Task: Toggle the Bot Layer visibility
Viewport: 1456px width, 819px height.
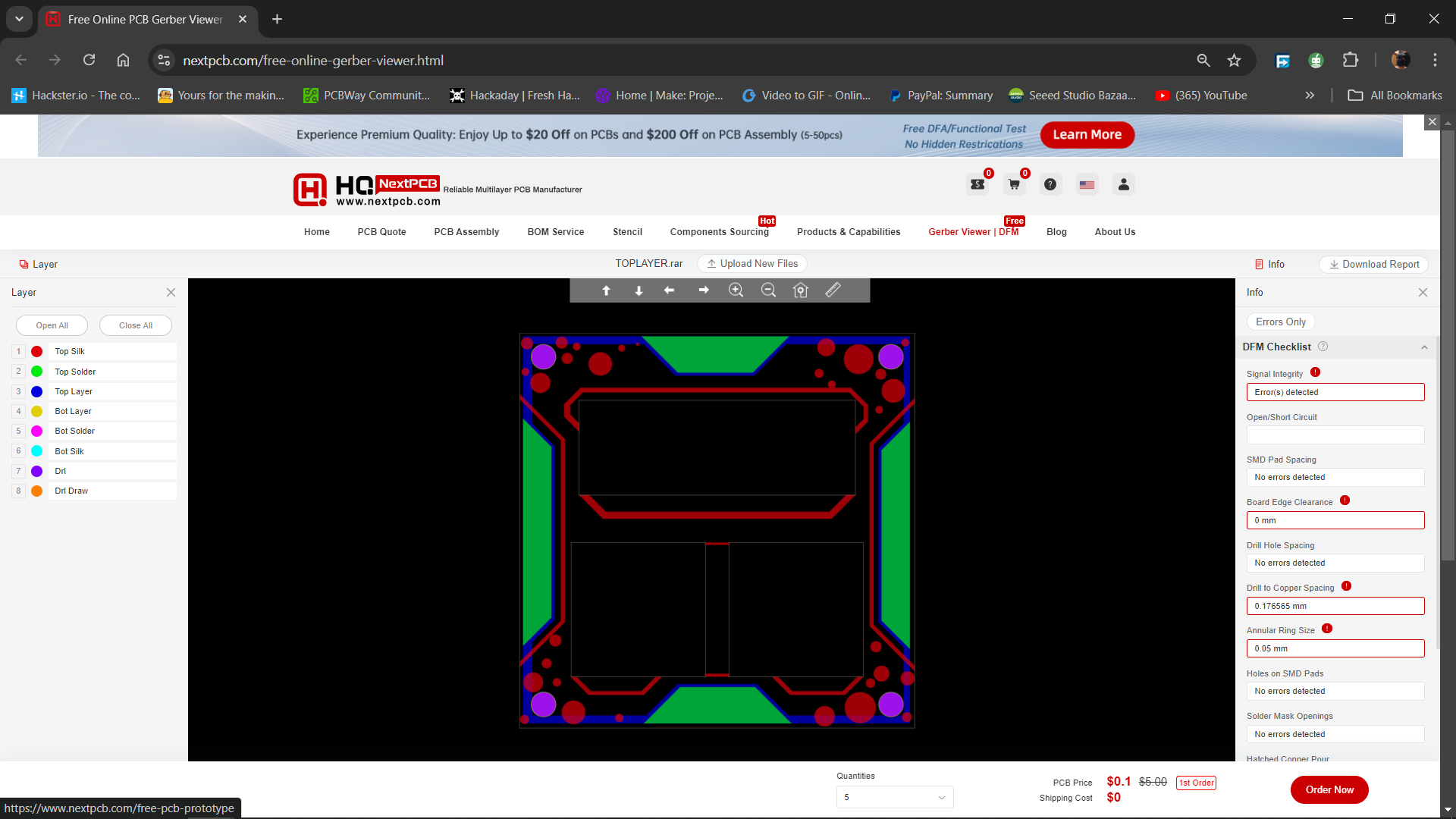Action: pos(36,412)
